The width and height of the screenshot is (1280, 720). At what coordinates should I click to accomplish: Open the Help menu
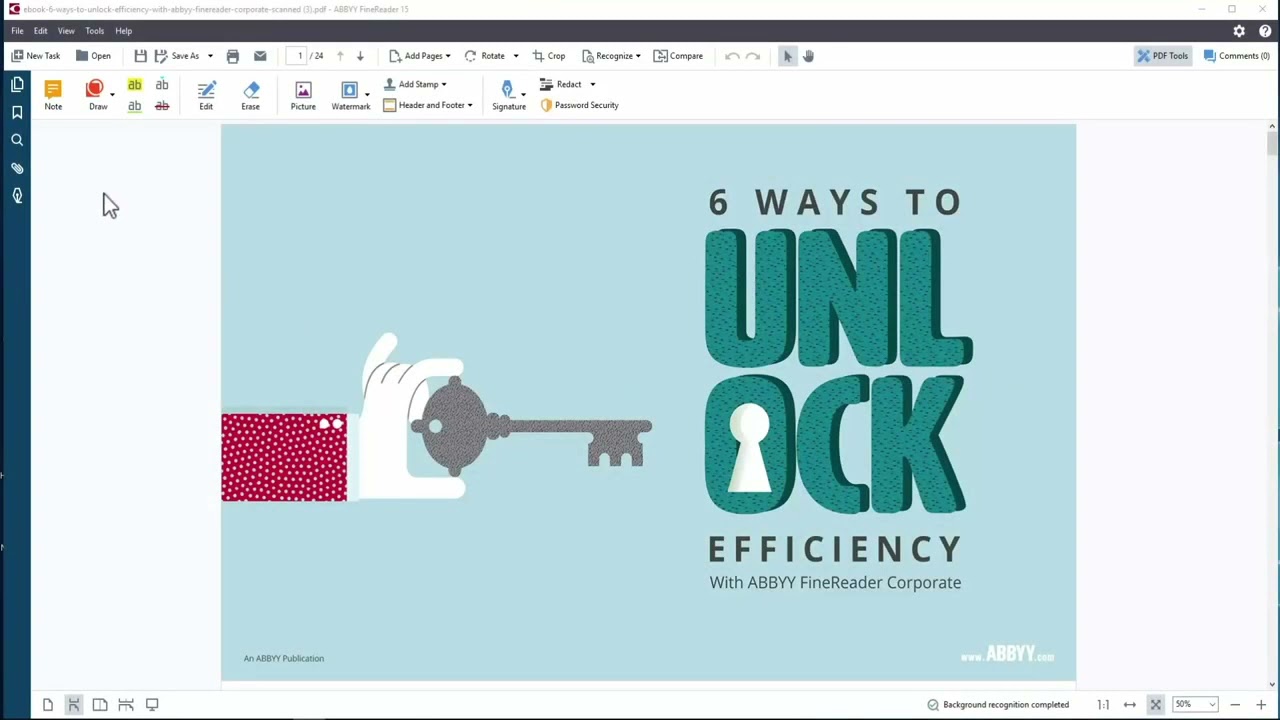(x=123, y=31)
